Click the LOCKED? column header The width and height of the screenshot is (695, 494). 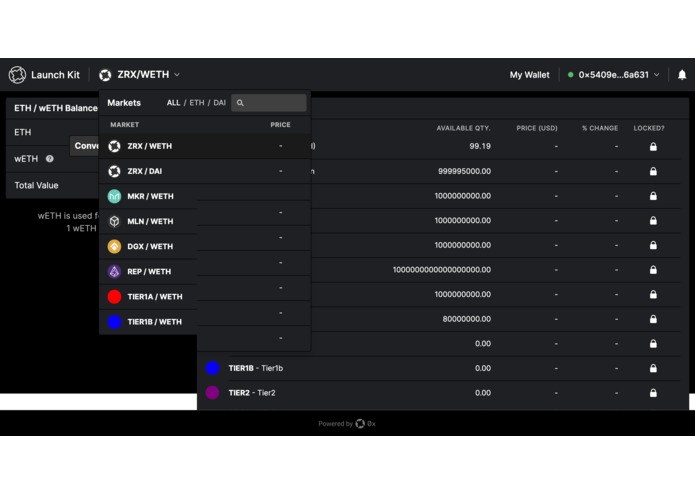tap(649, 128)
